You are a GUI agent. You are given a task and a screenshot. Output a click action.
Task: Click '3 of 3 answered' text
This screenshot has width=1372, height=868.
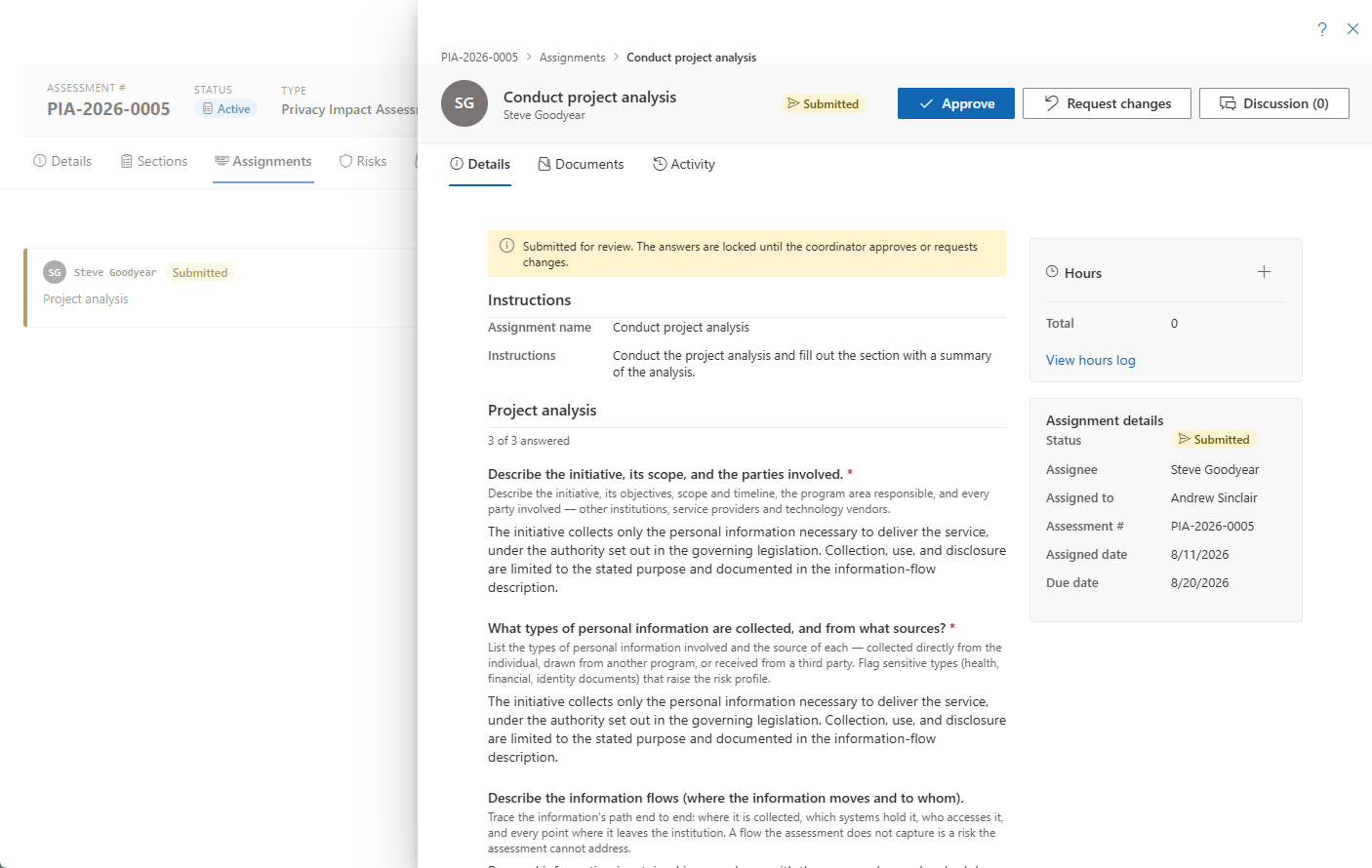529,441
